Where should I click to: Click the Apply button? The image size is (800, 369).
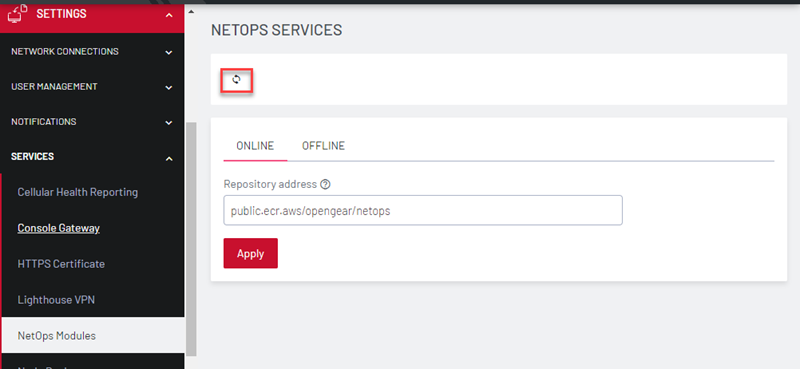click(x=251, y=253)
